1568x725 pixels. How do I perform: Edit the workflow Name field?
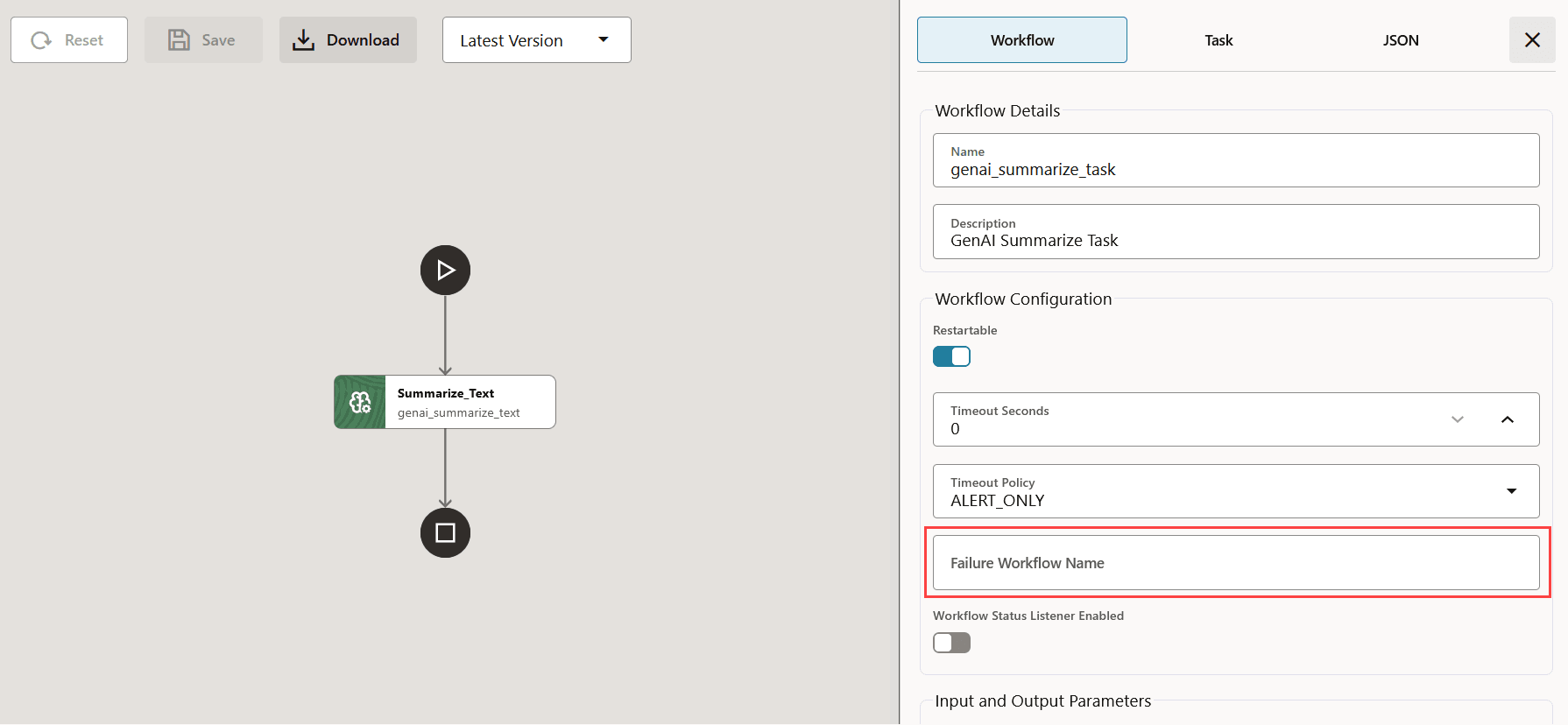coord(1236,160)
